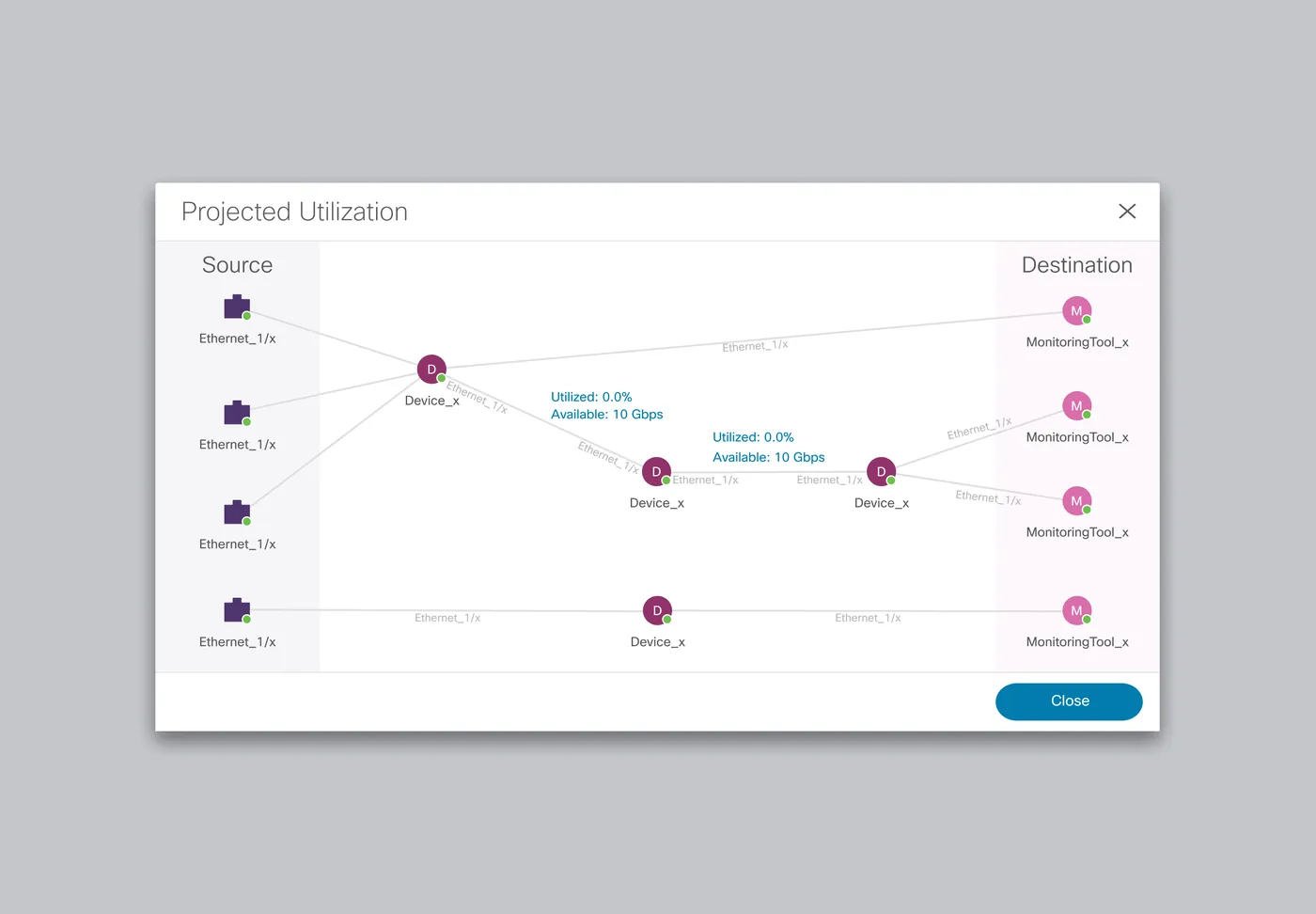
Task: Select the third source port icon from top
Action: (237, 512)
